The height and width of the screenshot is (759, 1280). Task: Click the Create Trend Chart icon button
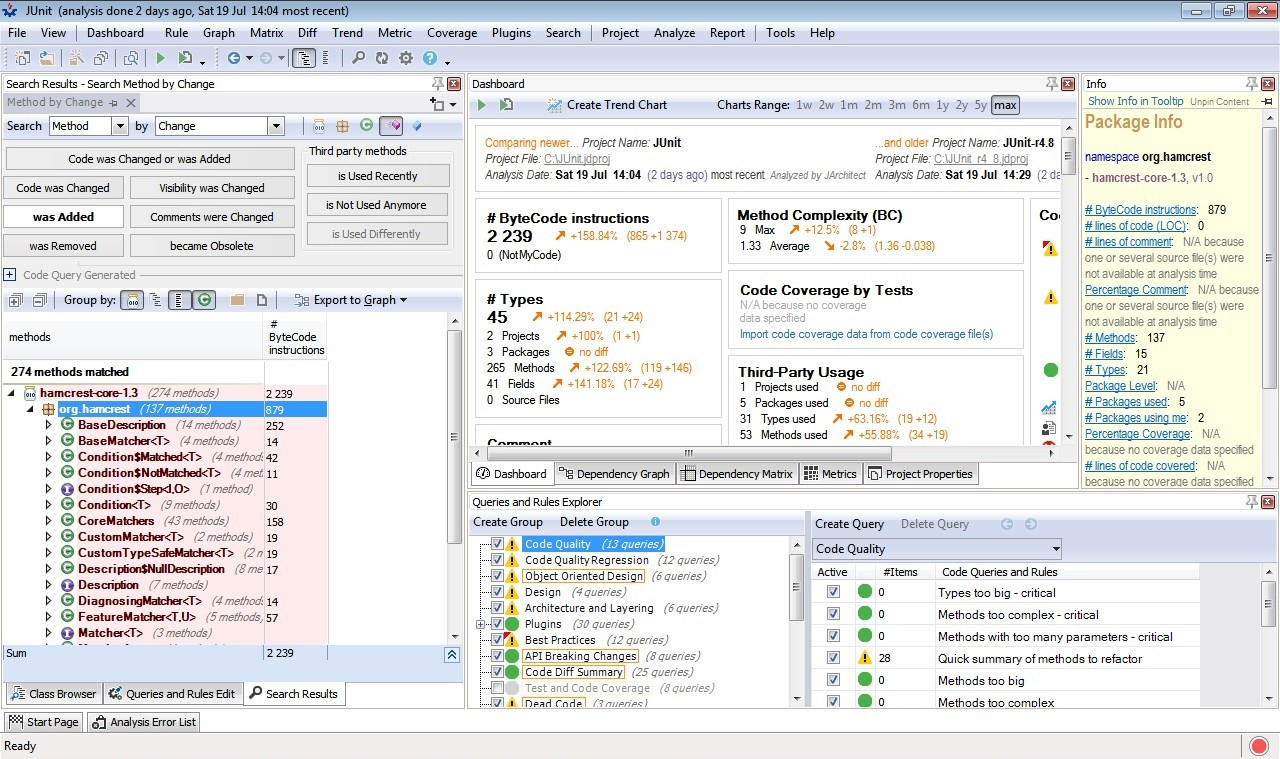pyautogui.click(x=607, y=105)
